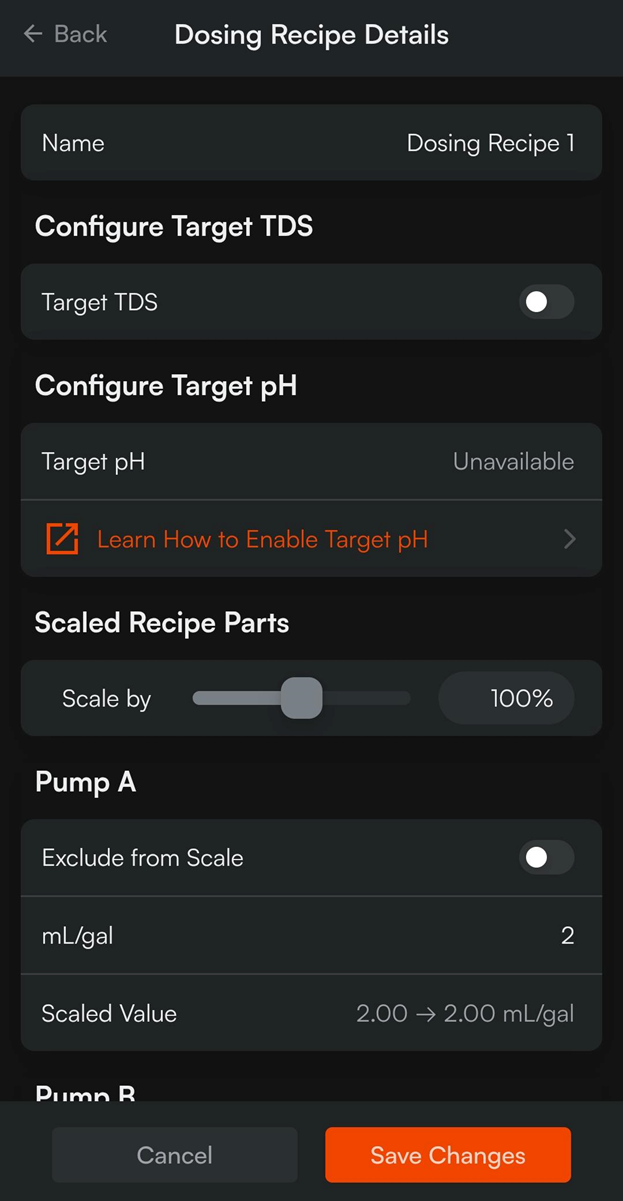Open the Learn How to Enable Target pH link

tap(262, 539)
